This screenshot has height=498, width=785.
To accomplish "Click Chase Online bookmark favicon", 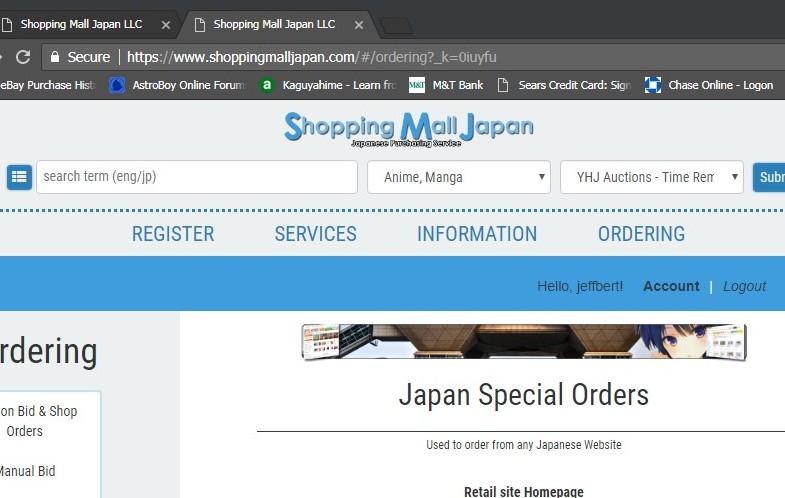I will pyautogui.click(x=653, y=85).
